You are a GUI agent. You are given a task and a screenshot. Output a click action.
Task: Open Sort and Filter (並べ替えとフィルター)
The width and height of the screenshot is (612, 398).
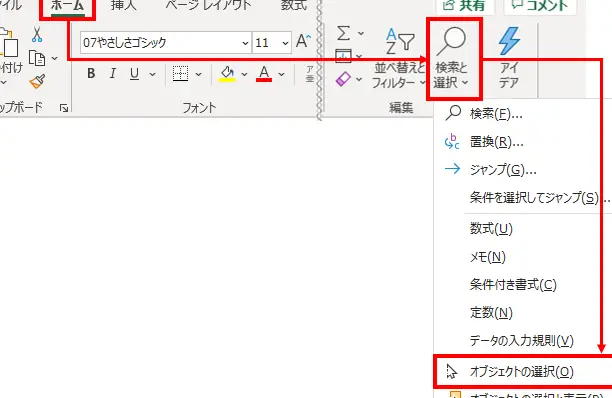click(399, 59)
